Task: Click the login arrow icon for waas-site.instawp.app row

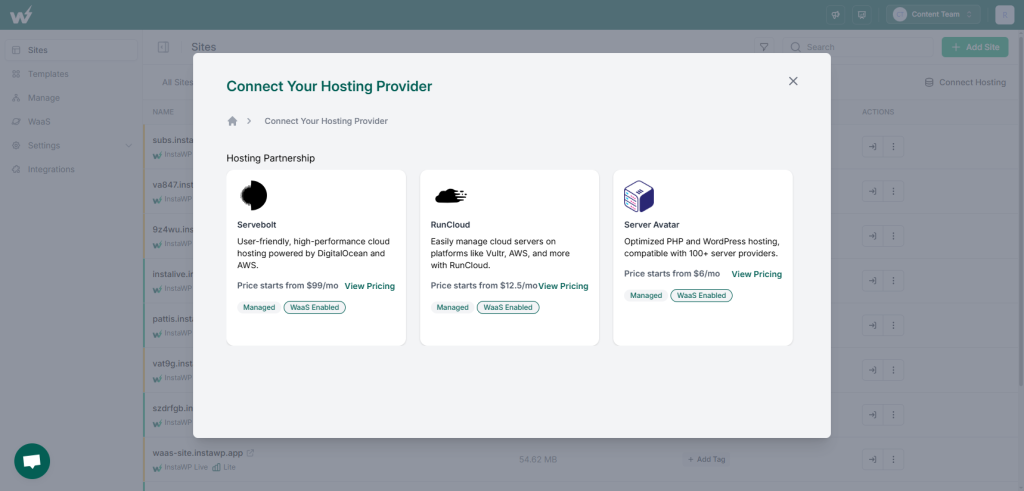Action: point(872,460)
